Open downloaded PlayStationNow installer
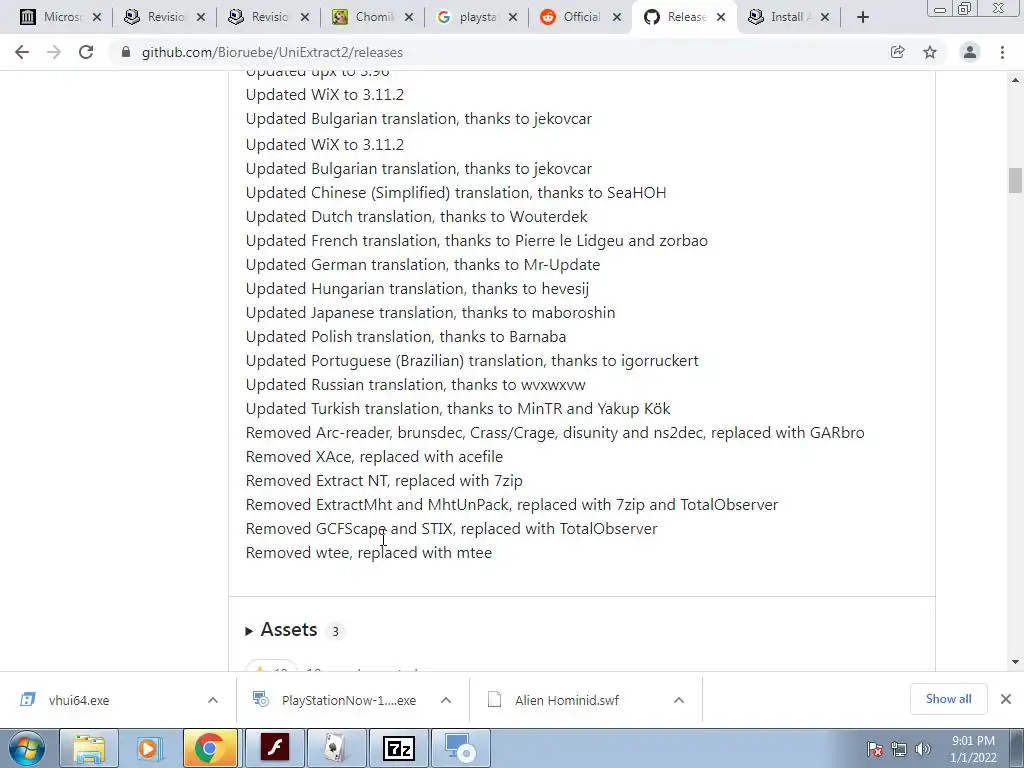 pyautogui.click(x=349, y=700)
